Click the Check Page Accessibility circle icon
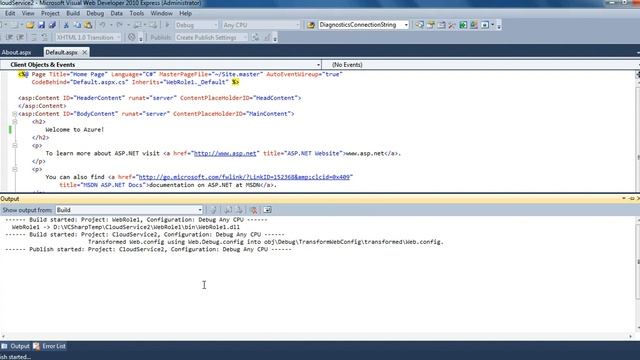 [x=131, y=37]
